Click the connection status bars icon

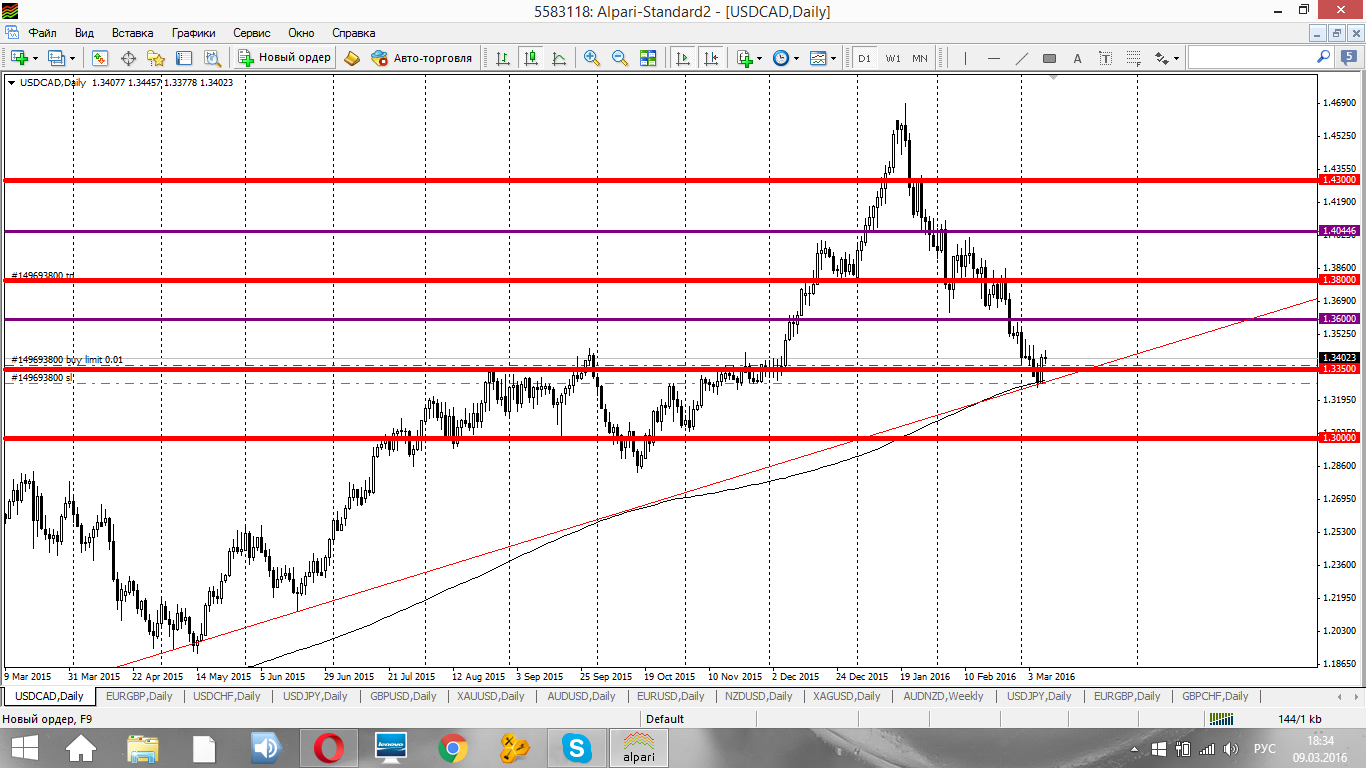[x=1220, y=718]
